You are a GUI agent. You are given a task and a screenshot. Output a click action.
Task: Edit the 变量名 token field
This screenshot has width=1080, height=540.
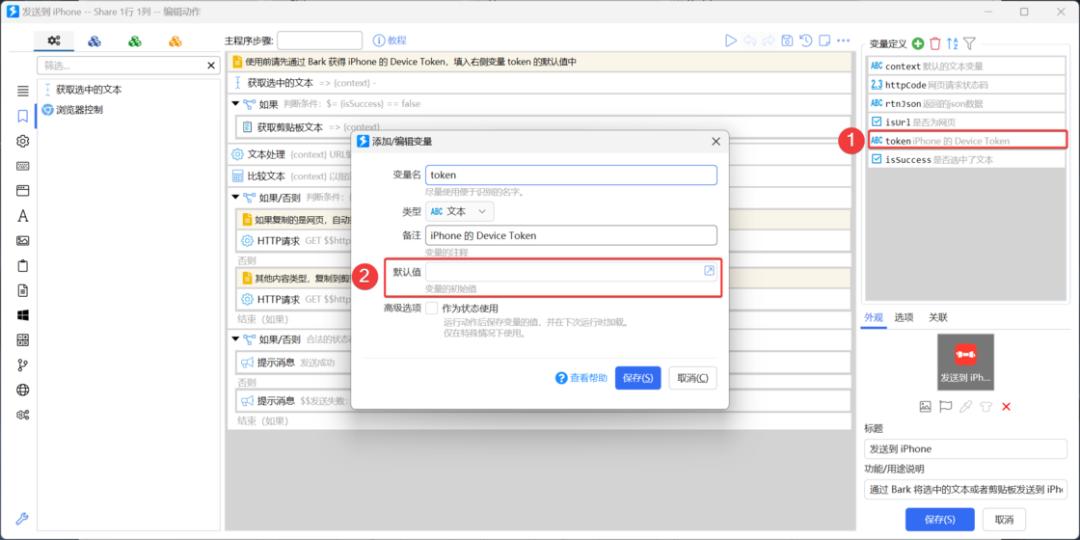(x=571, y=175)
